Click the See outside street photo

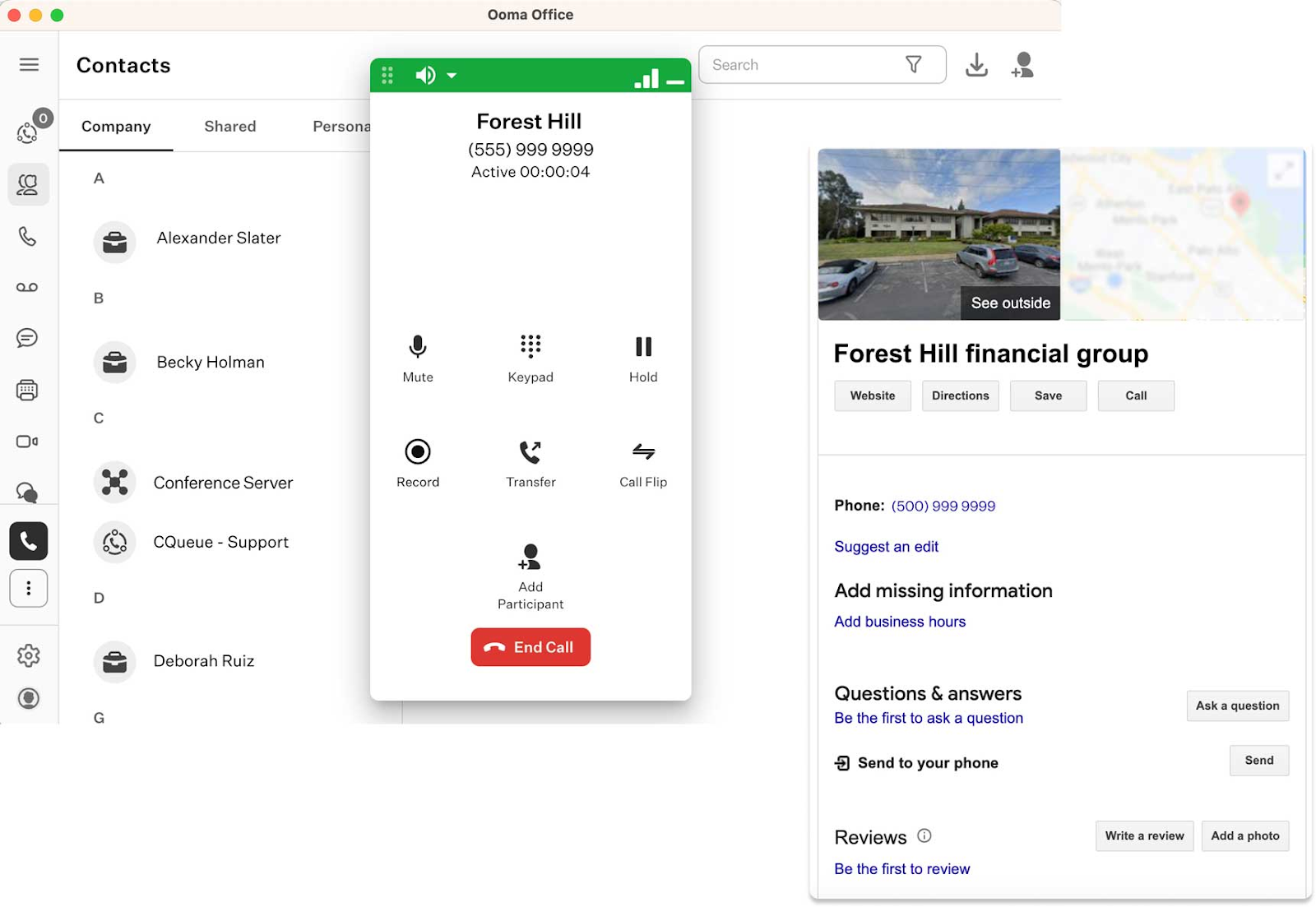pyautogui.click(x=938, y=234)
